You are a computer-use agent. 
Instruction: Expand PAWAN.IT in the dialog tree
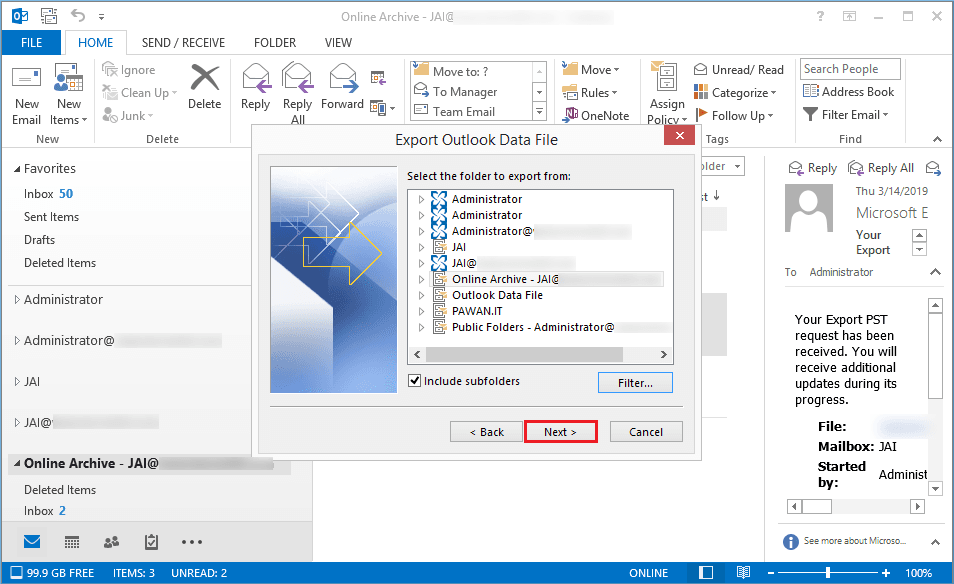[421, 311]
